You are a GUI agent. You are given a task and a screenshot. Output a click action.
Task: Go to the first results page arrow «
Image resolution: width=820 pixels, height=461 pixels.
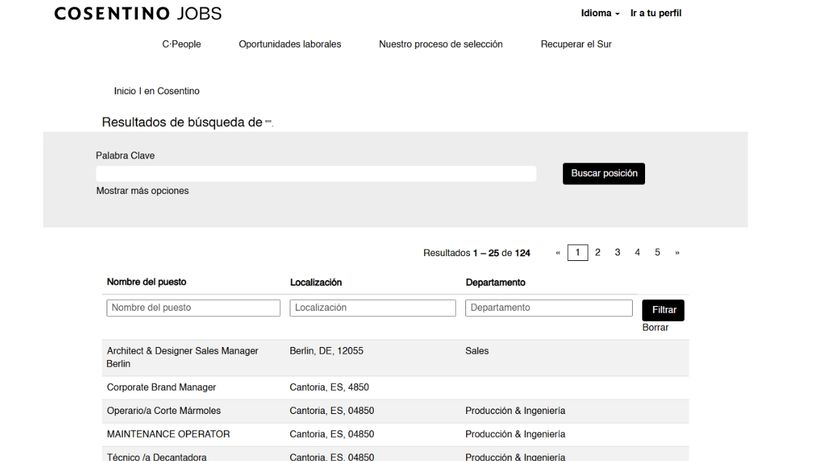click(557, 253)
